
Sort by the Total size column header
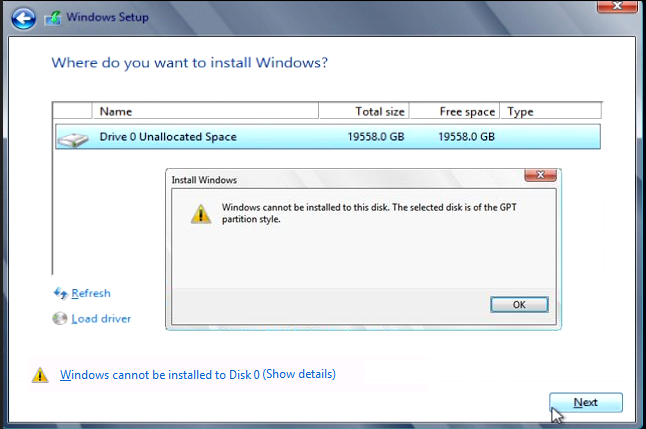coord(364,111)
